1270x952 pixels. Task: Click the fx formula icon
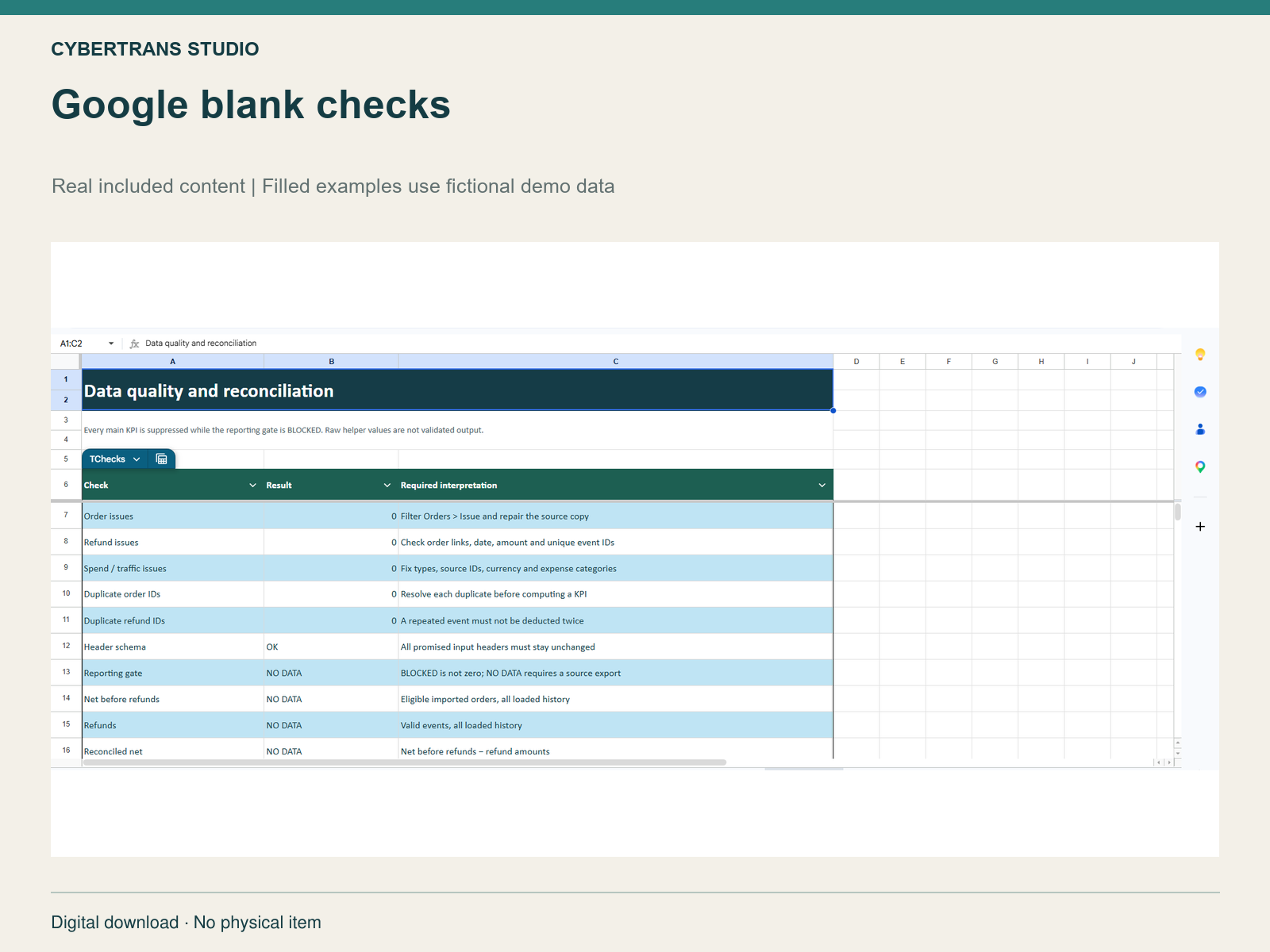pos(134,344)
